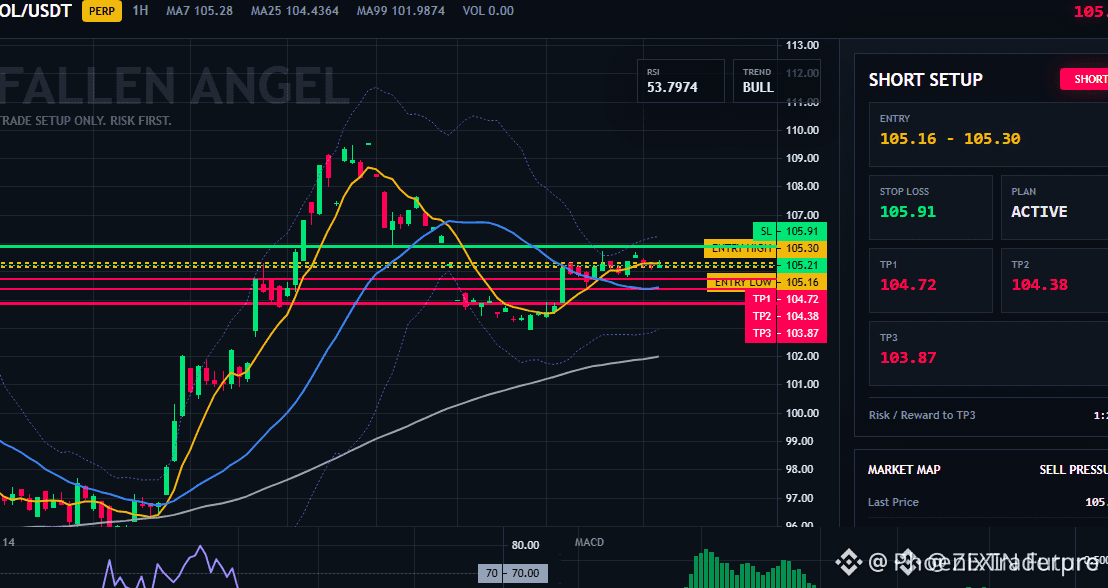Image resolution: width=1108 pixels, height=588 pixels.
Task: Click the 80.00 RSI scale value
Action: coord(525,545)
